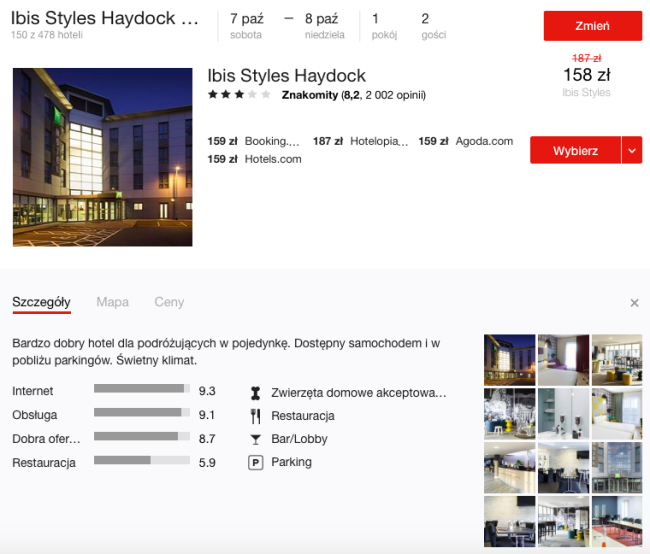Screen dimensions: 650x554
Task: Click the Ibis Styles Haydock hotel title
Action: 286,76
